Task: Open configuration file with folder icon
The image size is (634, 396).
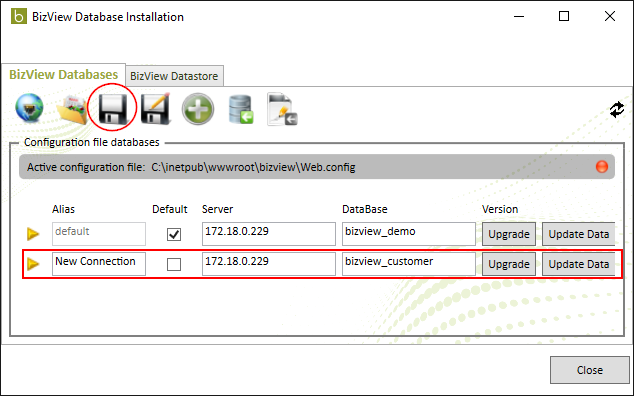Action: tap(72, 109)
